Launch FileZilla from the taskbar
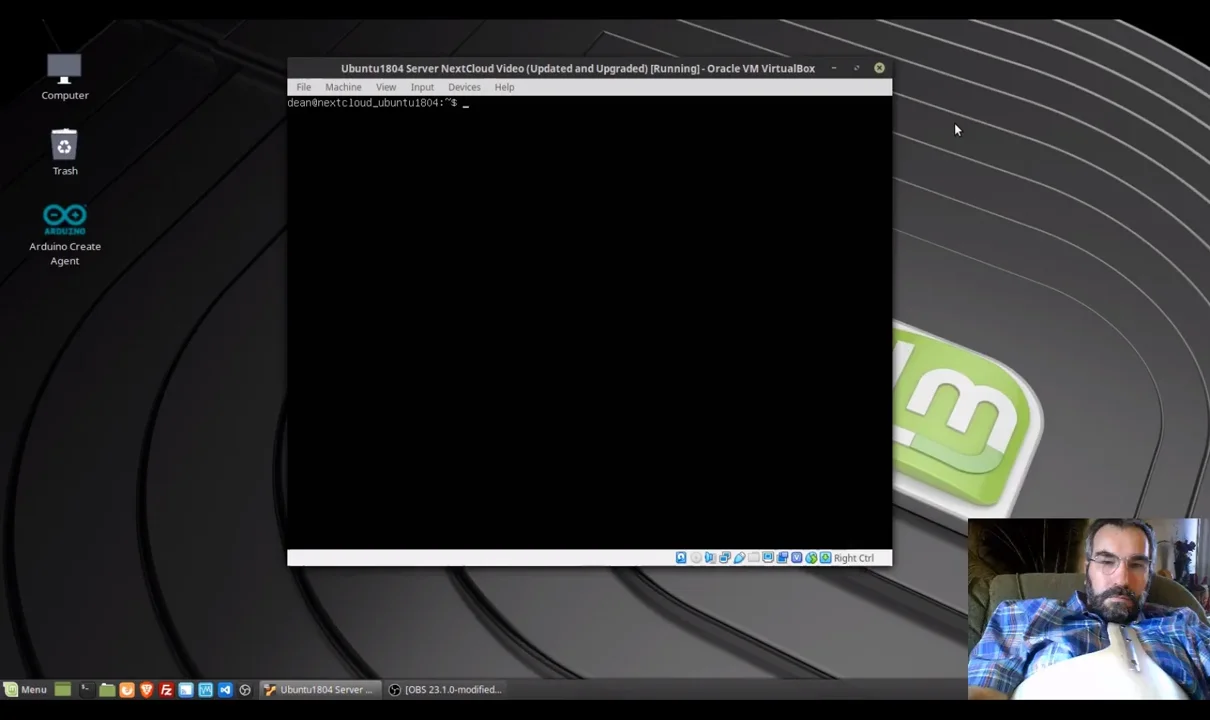The height and width of the screenshot is (720, 1210). (x=166, y=689)
